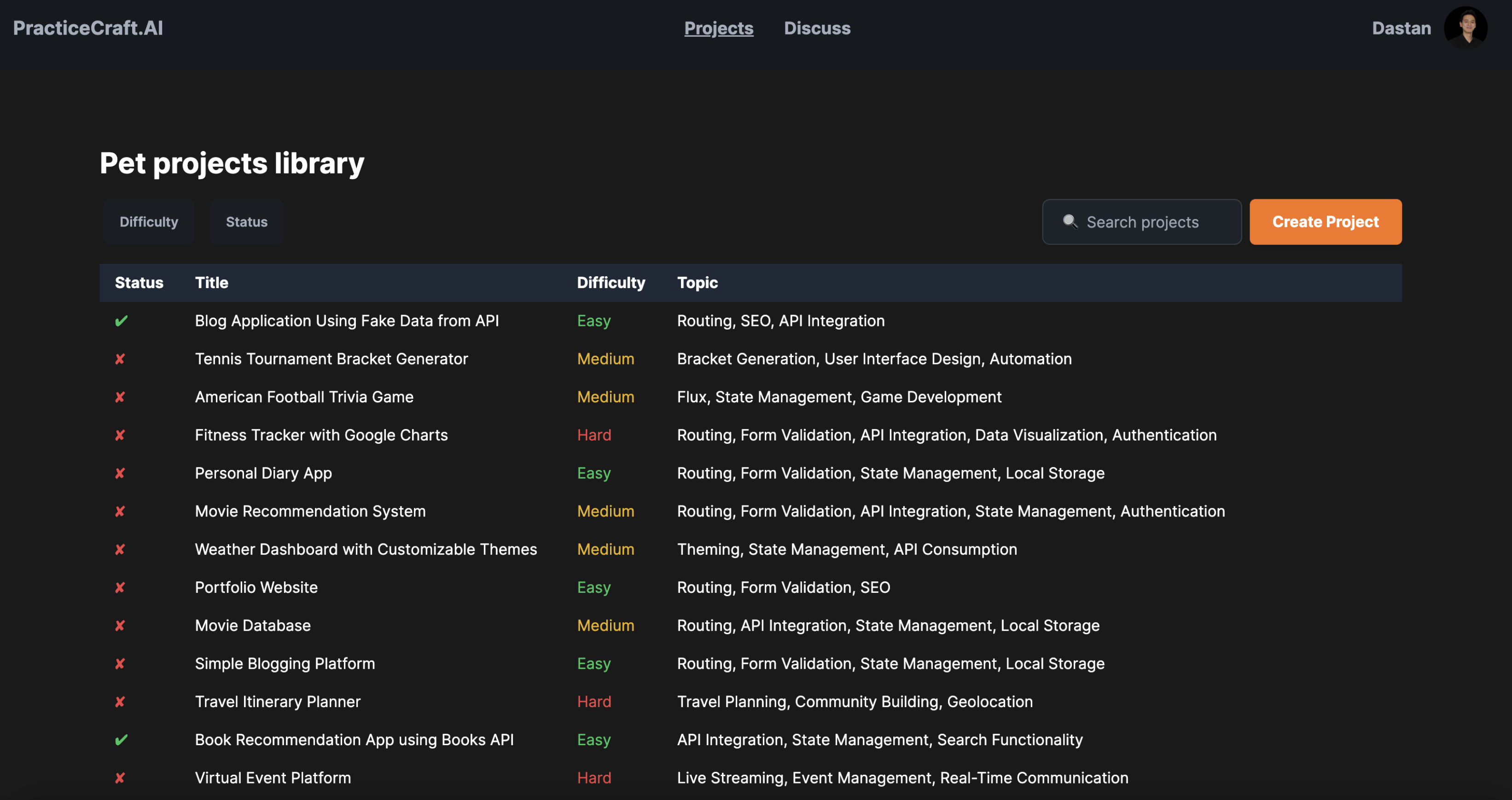Open the Dastan profile avatar
The width and height of the screenshot is (1512, 800).
[x=1465, y=28]
